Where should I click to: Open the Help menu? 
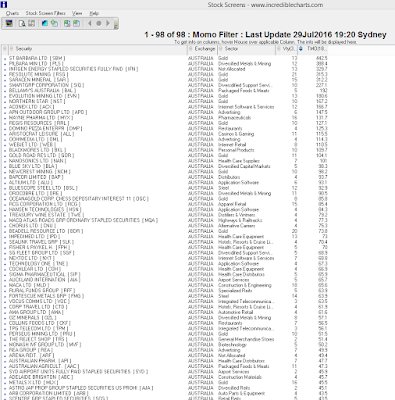coord(94,13)
